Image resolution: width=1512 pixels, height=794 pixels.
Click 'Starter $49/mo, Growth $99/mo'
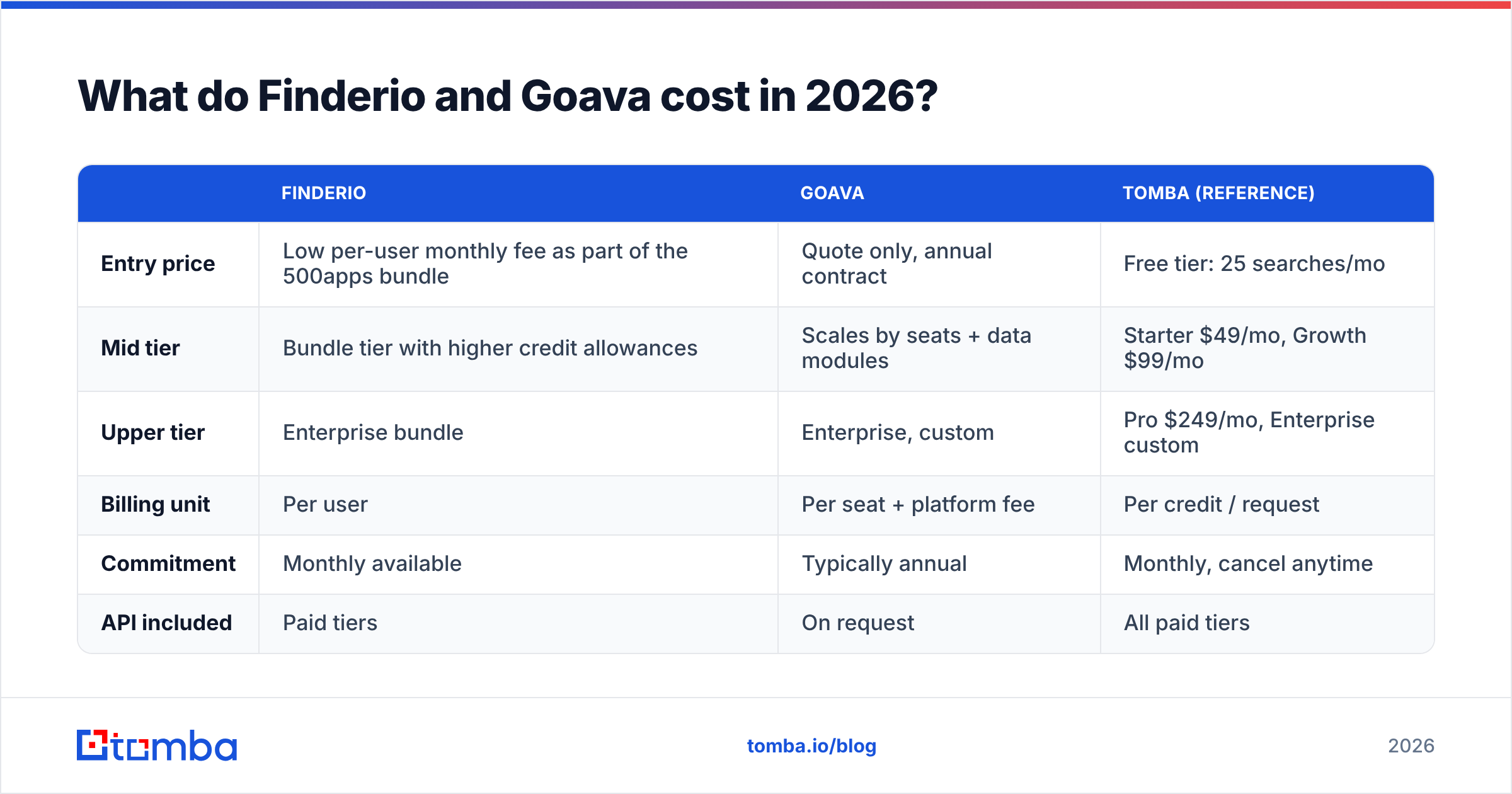pos(1245,348)
